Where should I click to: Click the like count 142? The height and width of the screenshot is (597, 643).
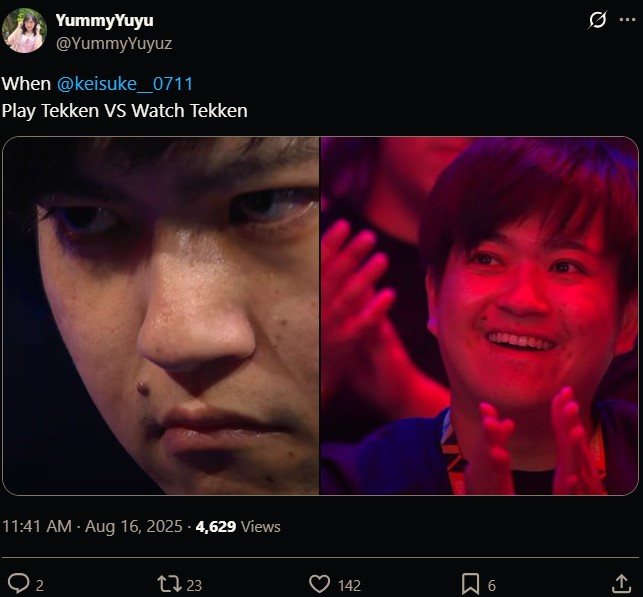pyautogui.click(x=349, y=585)
